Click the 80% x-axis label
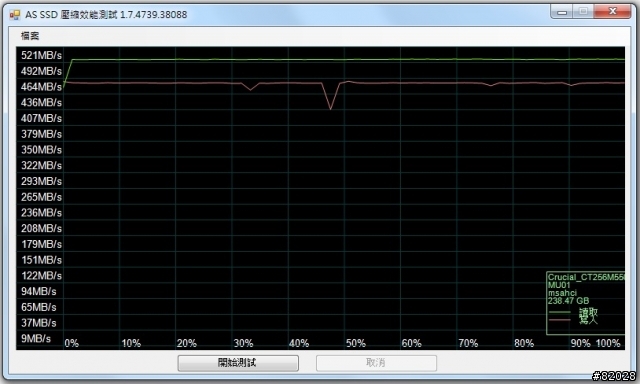Viewport: 640px width, 384px height. (x=524, y=343)
